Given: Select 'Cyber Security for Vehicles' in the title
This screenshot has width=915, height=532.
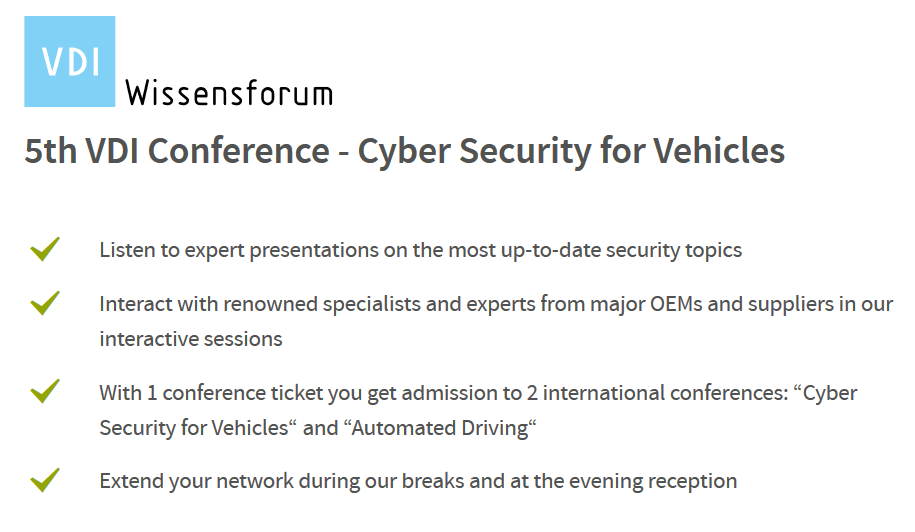Looking at the screenshot, I should [x=571, y=151].
